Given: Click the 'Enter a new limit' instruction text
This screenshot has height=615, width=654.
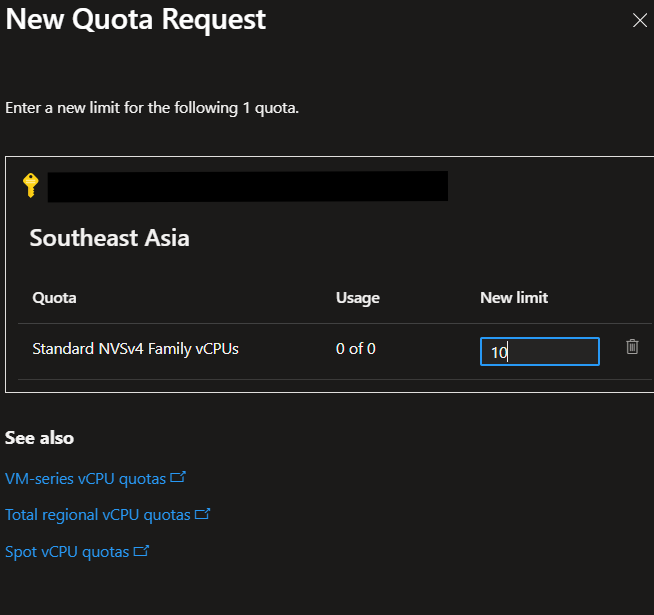Looking at the screenshot, I should (x=152, y=107).
